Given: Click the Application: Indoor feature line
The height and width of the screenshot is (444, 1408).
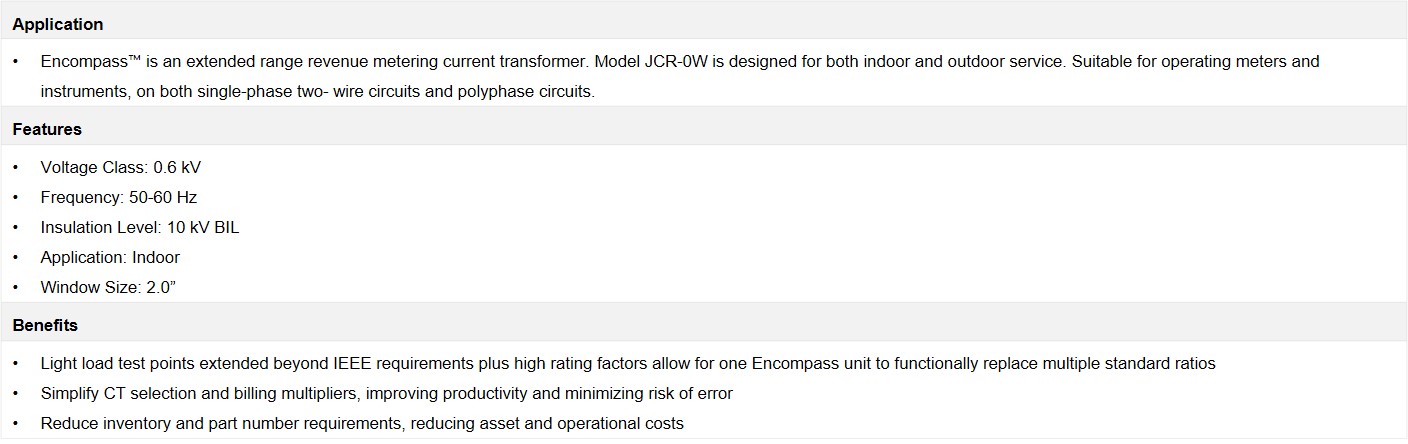Looking at the screenshot, I should coord(110,257).
